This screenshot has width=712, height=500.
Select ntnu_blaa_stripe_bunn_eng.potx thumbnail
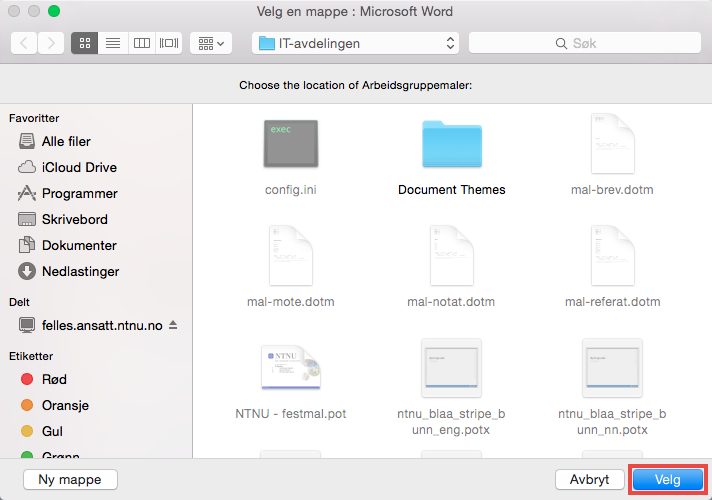(451, 367)
